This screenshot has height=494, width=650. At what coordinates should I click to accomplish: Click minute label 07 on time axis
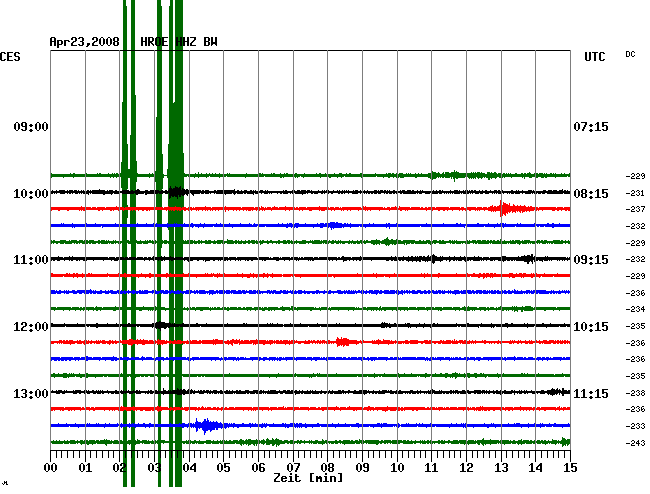pos(293,468)
